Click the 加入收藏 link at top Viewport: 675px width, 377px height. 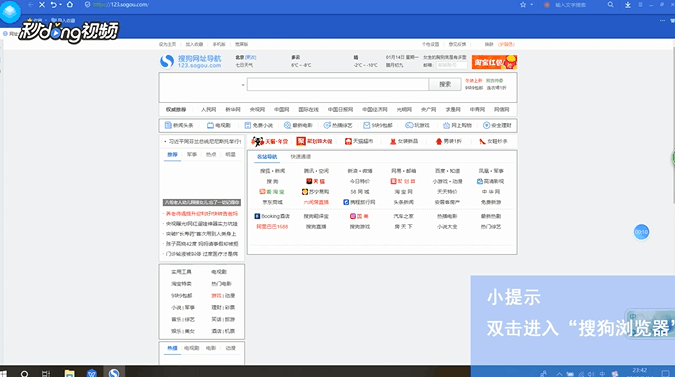tap(194, 44)
